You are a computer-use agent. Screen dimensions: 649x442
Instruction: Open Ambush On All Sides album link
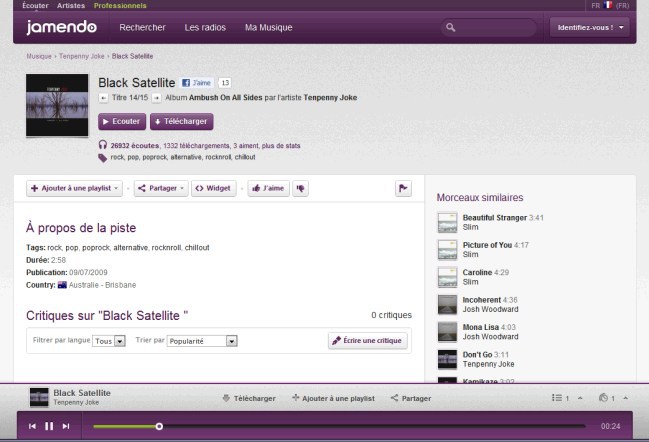(226, 98)
